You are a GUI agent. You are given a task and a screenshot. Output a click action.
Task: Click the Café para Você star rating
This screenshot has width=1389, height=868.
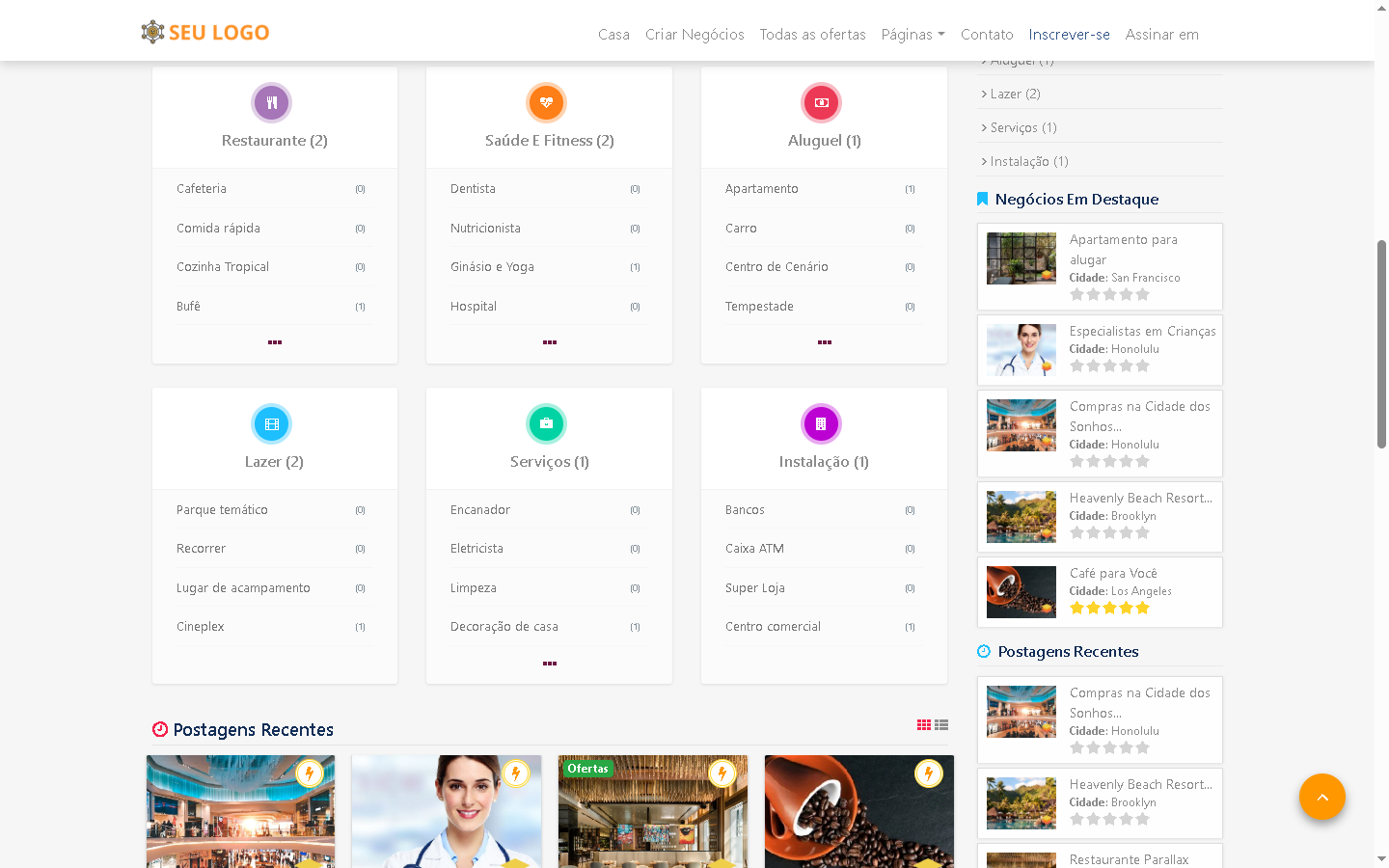[1109, 609]
